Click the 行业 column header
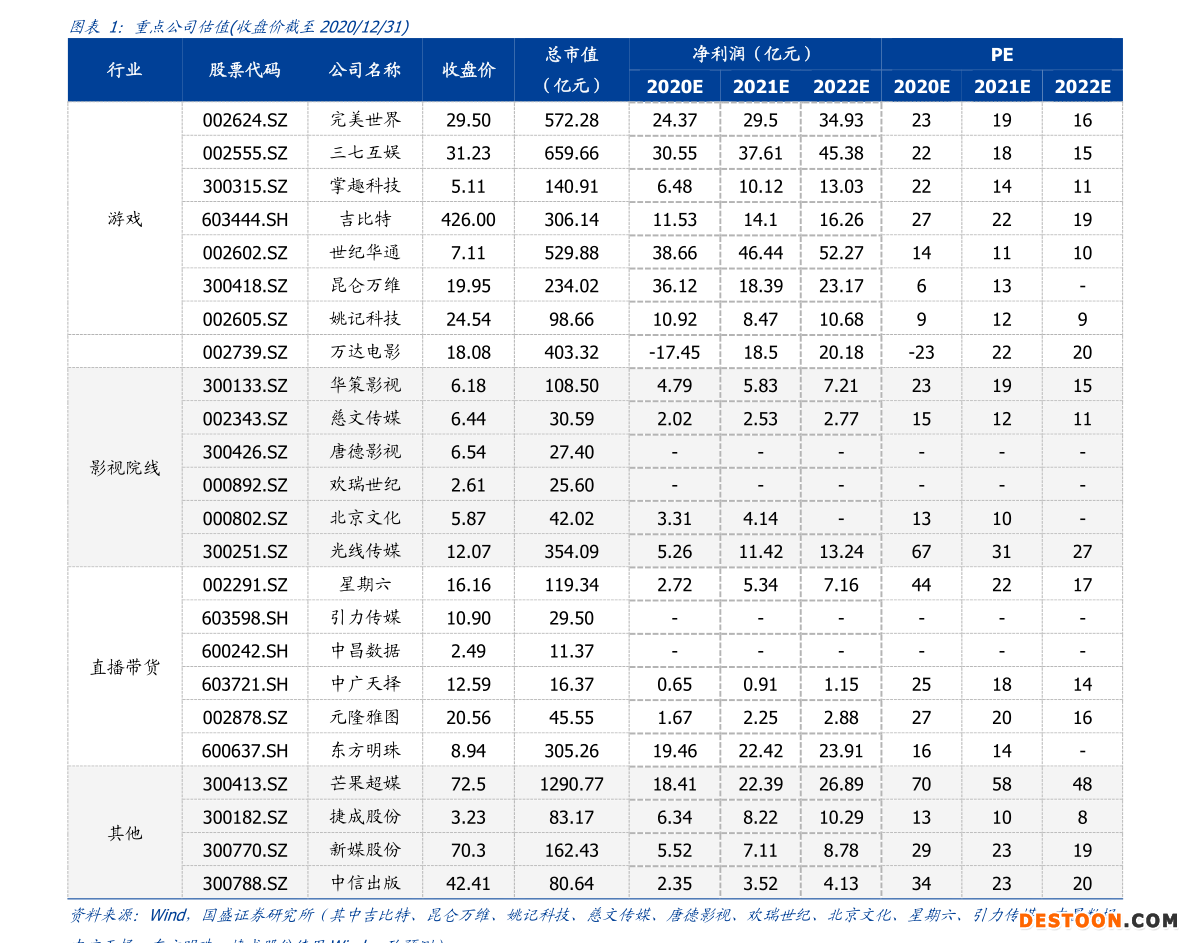This screenshot has height=943, width=1191. point(125,70)
